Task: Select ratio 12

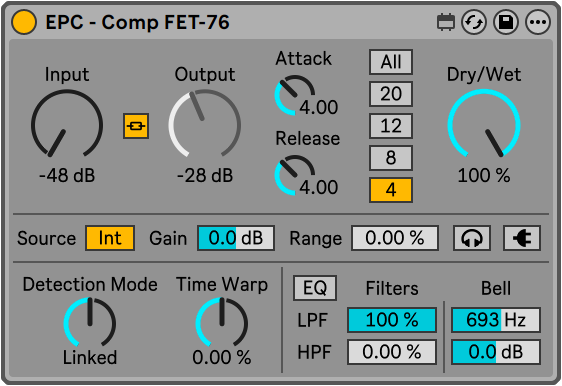Action: click(x=391, y=126)
